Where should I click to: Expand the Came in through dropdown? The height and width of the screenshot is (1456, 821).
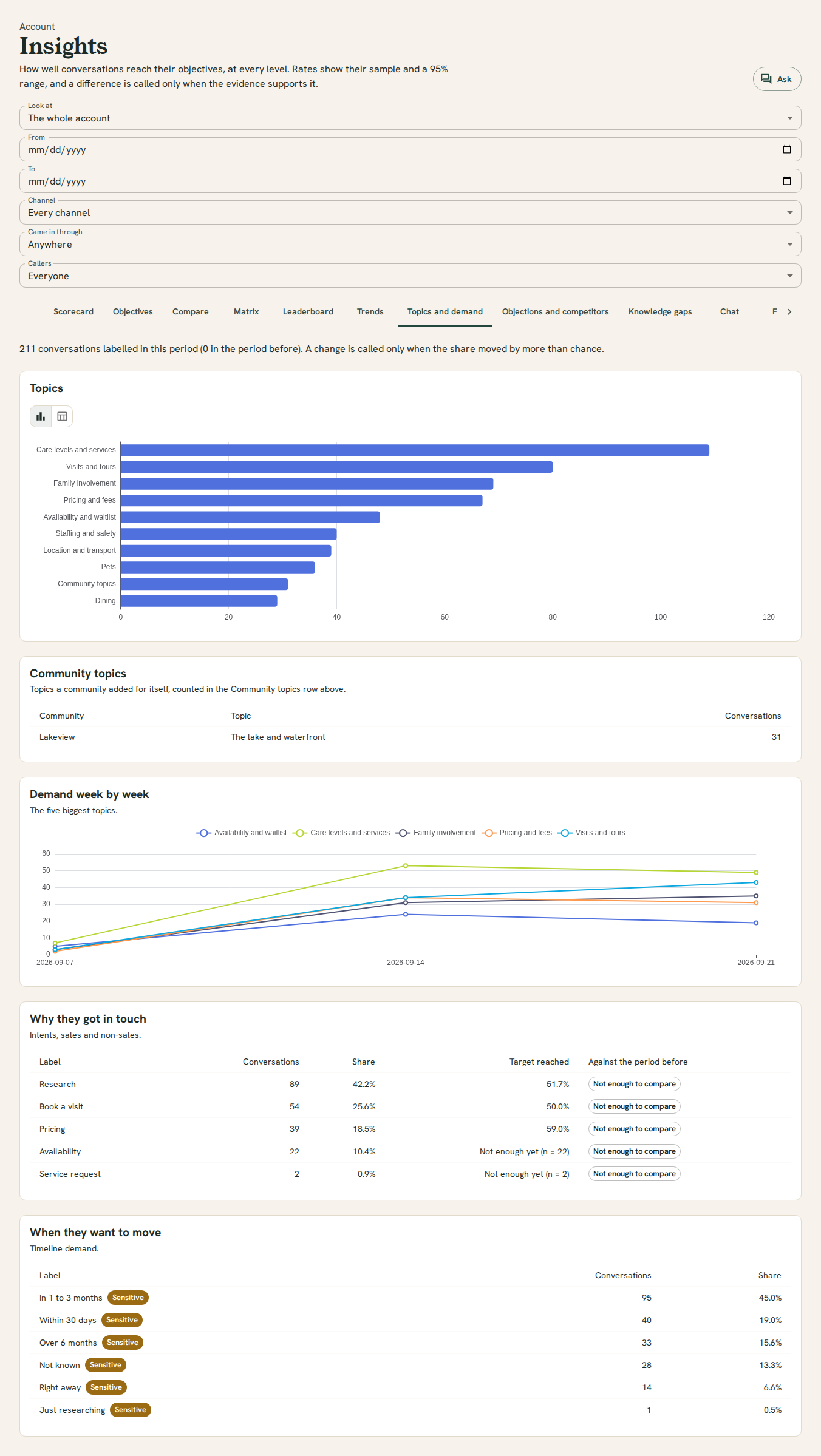tap(410, 244)
